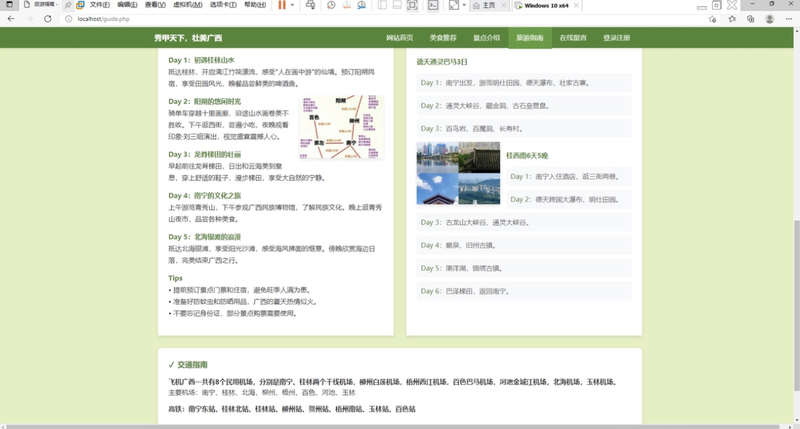Expand the dropdown arrow next to pause button
The width and height of the screenshot is (800, 429).
point(292,5)
